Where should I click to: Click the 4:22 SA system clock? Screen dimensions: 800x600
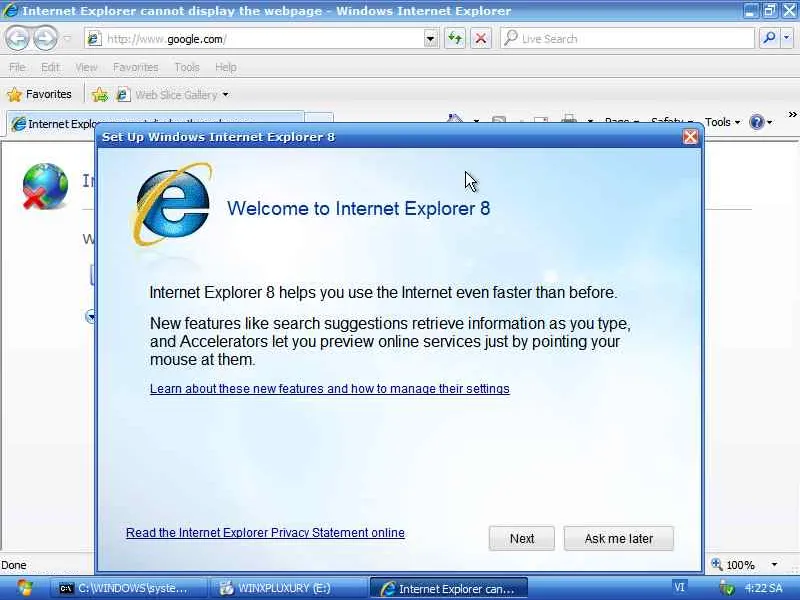(763, 588)
